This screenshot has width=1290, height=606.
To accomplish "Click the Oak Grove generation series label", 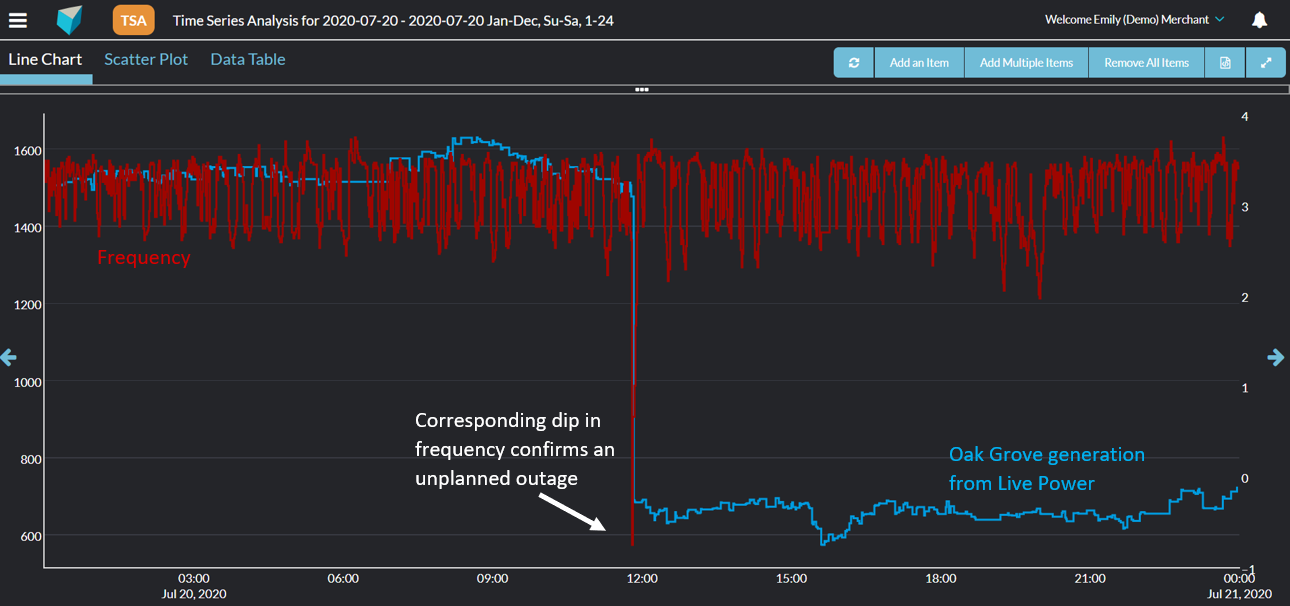I will pyautogui.click(x=1046, y=468).
